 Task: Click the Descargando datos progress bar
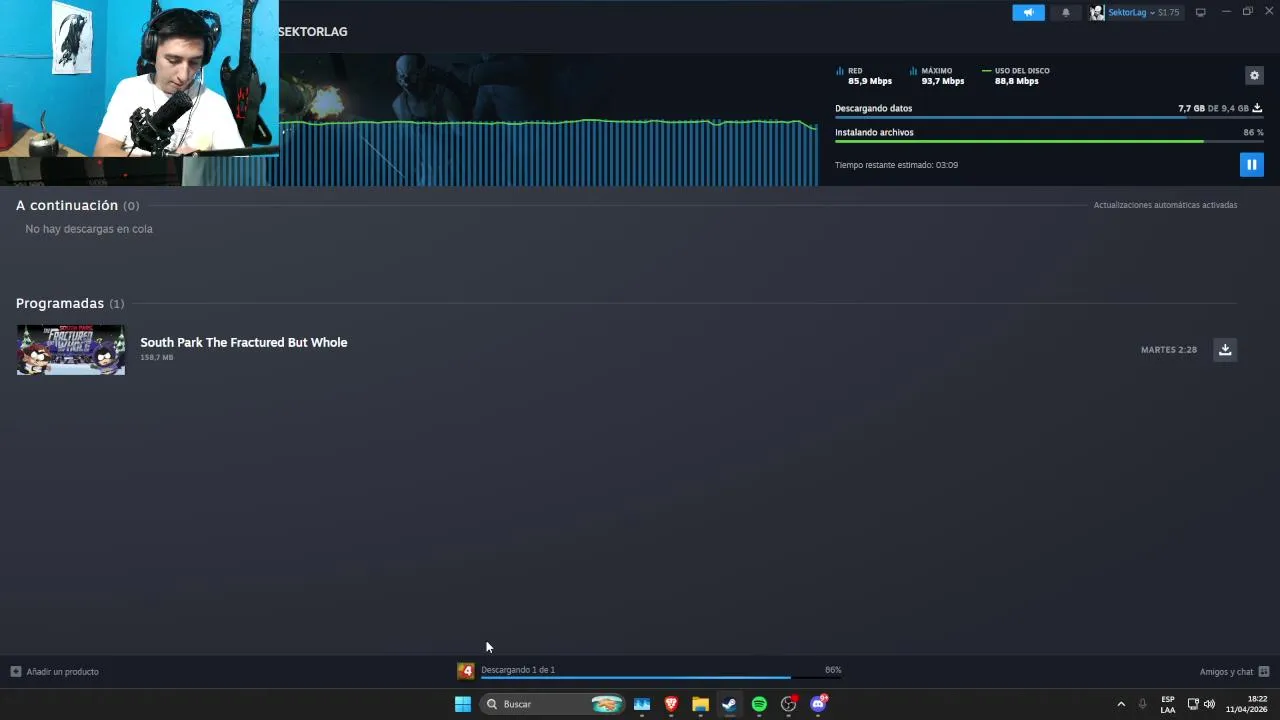(x=1049, y=118)
